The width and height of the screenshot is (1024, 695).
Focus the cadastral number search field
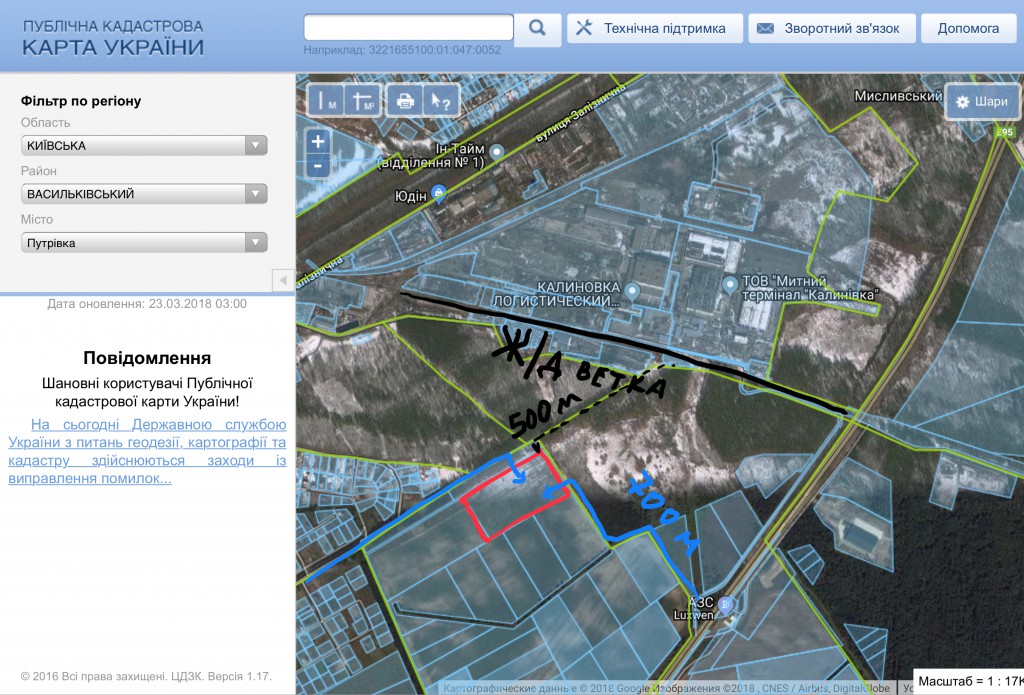[408, 27]
